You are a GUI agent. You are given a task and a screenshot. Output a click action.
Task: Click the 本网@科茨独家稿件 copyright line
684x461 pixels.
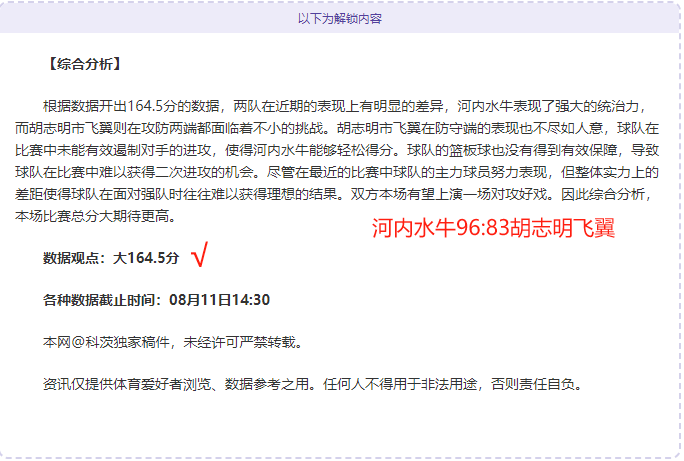[x=173, y=342]
